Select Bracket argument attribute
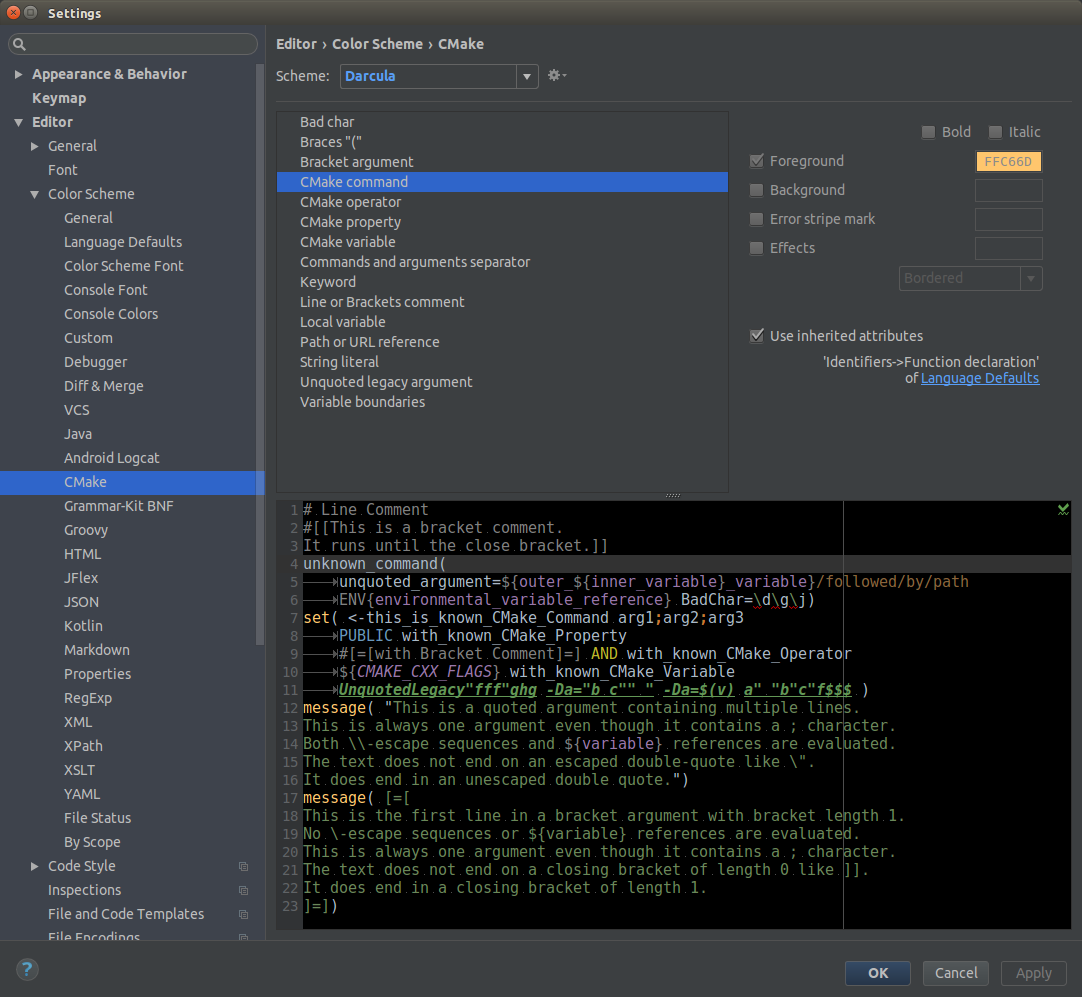 click(502, 162)
